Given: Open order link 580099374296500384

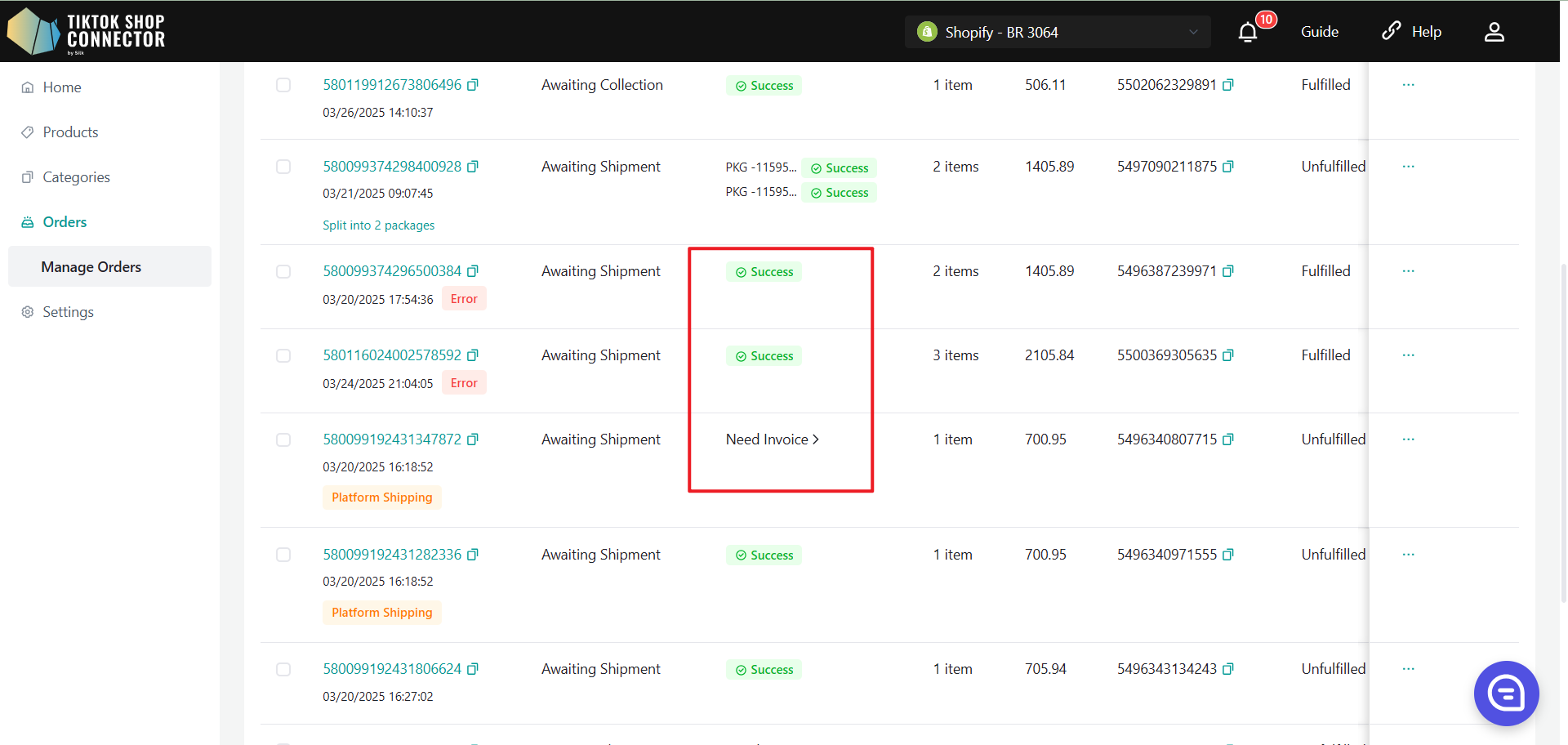Looking at the screenshot, I should (x=392, y=271).
